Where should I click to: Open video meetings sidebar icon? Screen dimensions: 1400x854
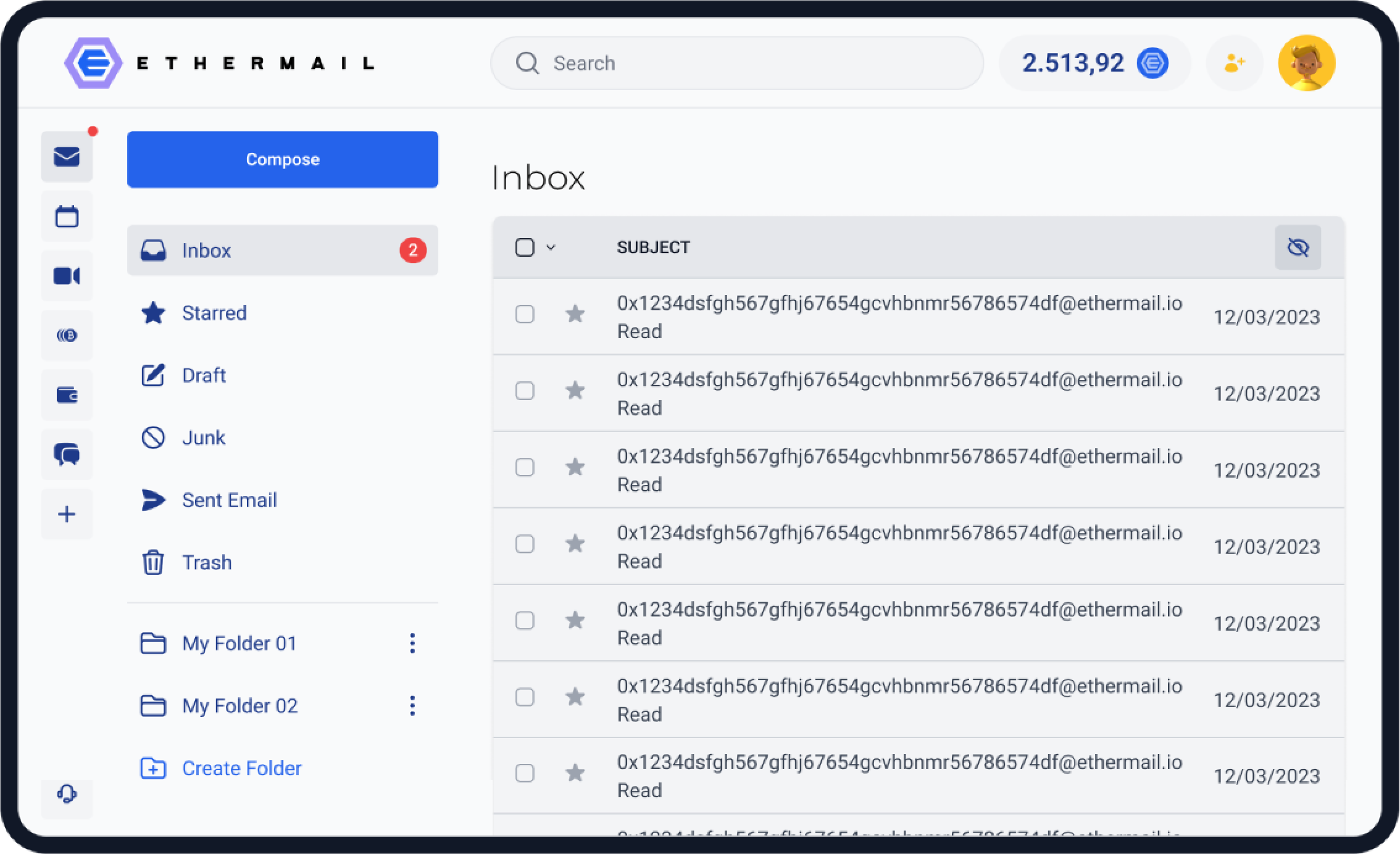(x=67, y=276)
